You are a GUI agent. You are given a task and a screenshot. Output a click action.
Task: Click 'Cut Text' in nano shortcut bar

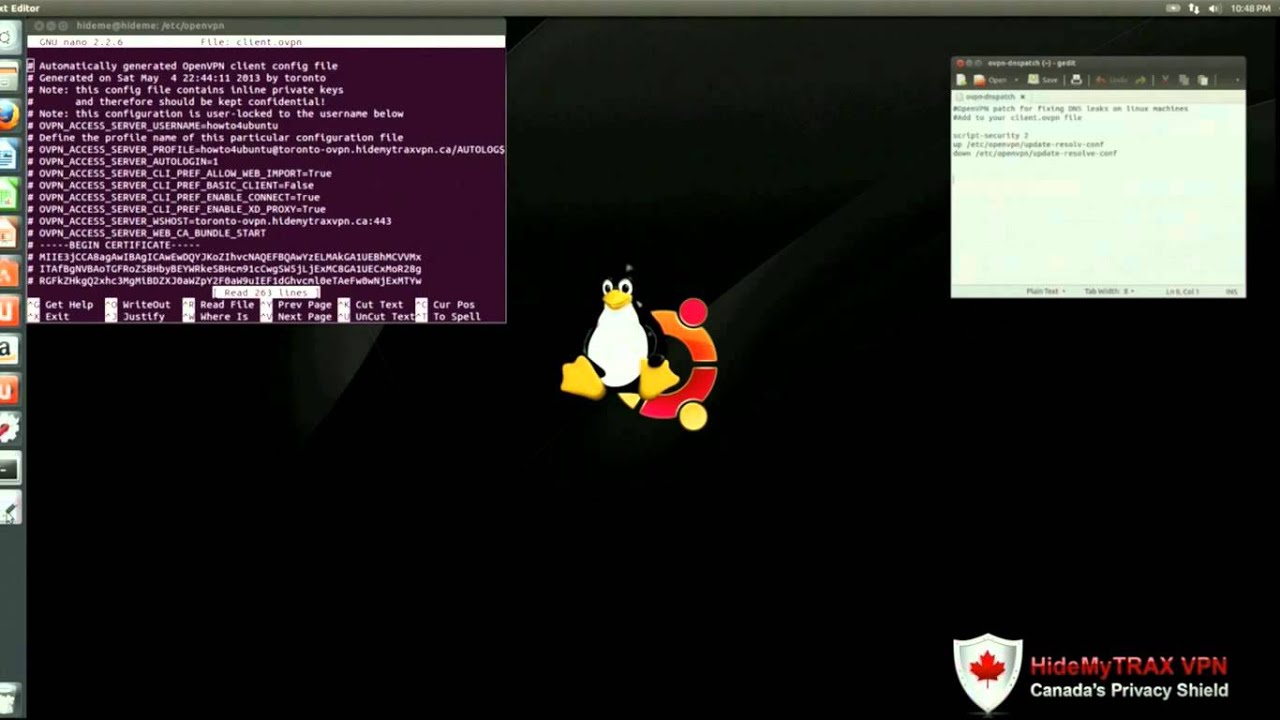(x=379, y=305)
